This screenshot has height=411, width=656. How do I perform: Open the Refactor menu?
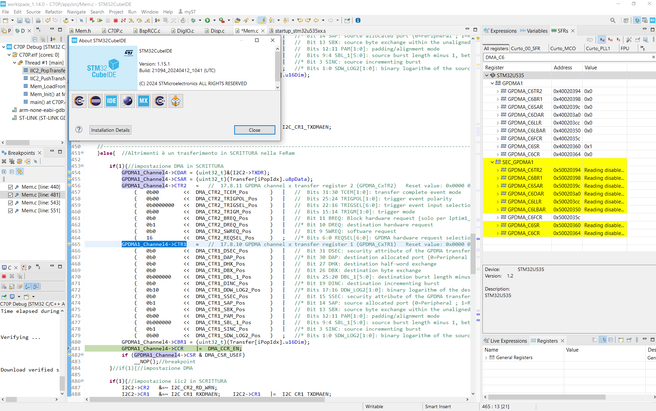point(54,12)
